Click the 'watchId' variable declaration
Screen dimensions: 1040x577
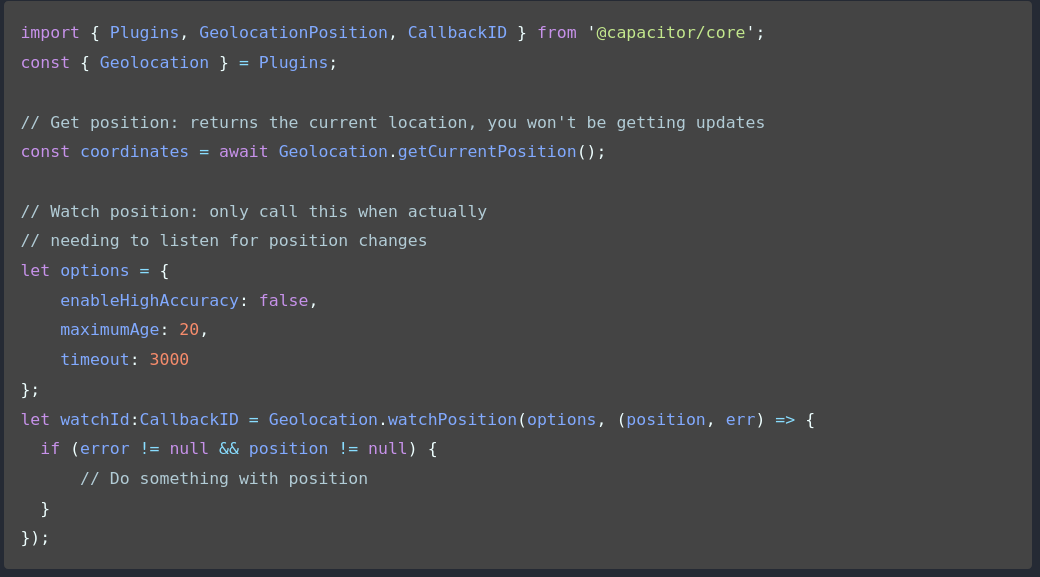[x=95, y=420]
